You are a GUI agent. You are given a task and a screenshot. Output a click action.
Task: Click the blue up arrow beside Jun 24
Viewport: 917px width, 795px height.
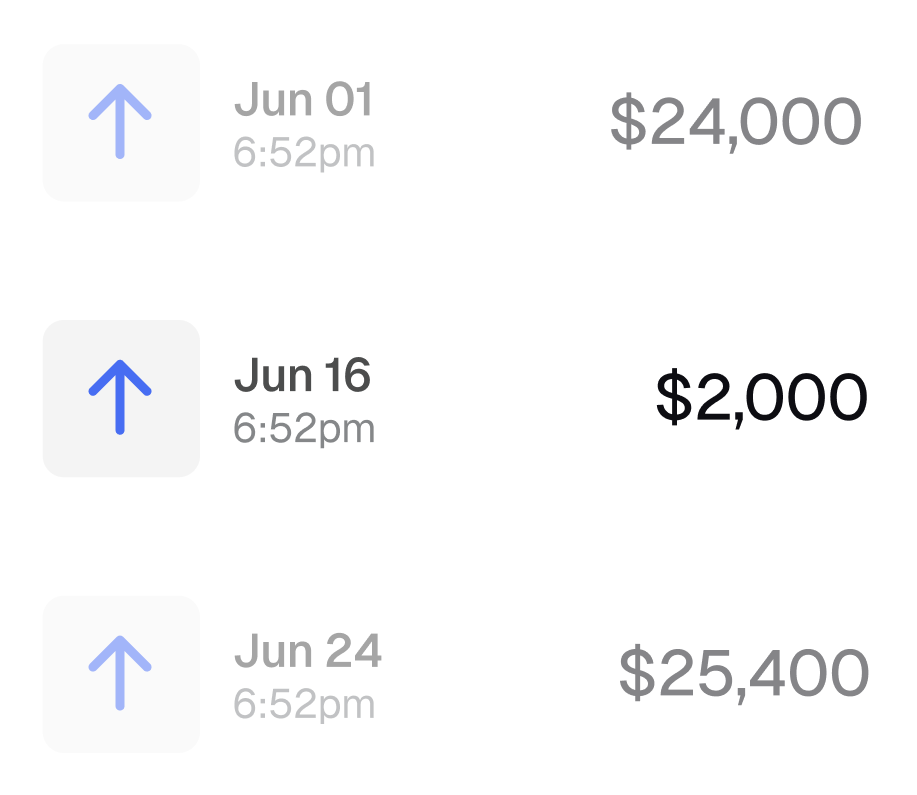[x=120, y=673]
